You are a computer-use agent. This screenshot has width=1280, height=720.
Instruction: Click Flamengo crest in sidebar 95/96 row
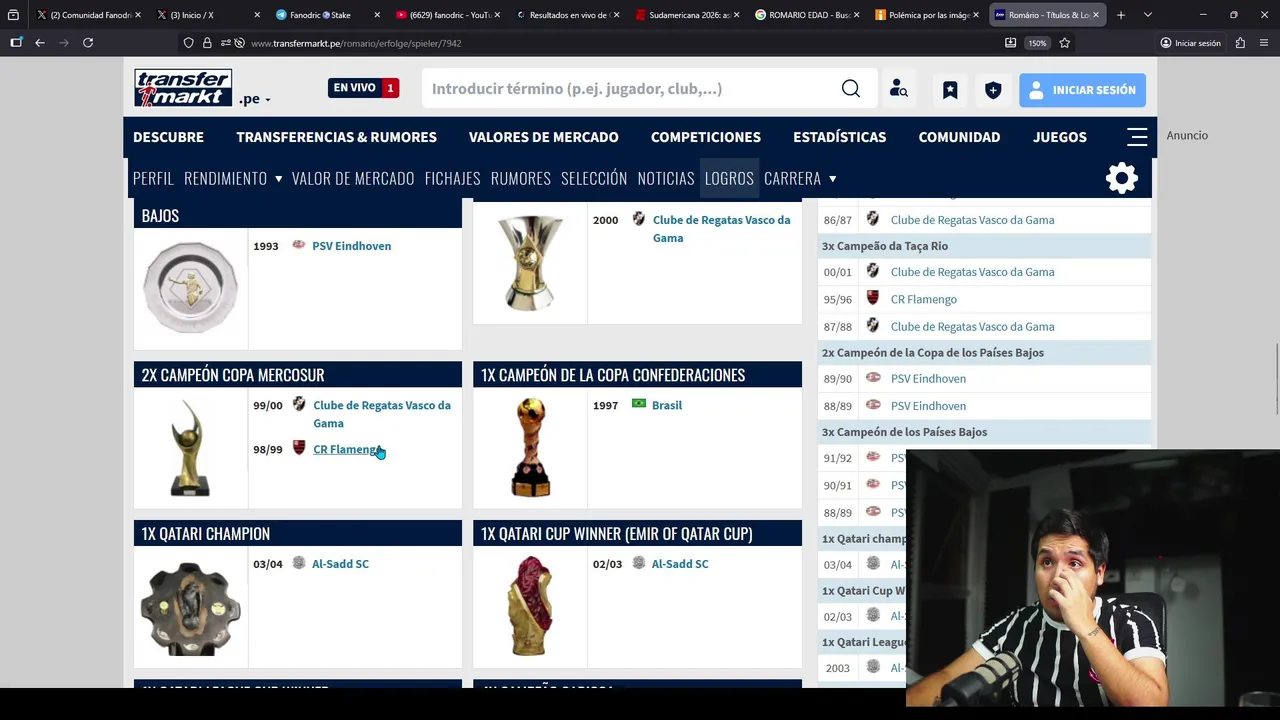873,298
